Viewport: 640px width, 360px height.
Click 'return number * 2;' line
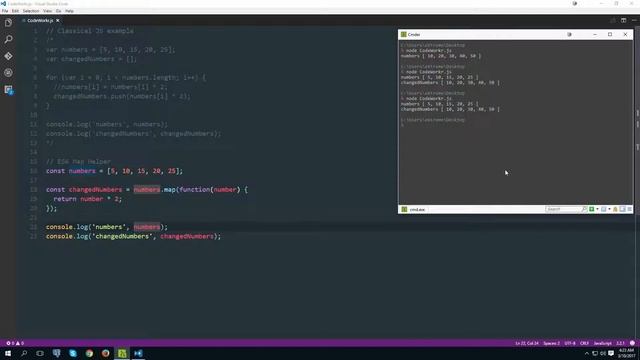(x=88, y=199)
